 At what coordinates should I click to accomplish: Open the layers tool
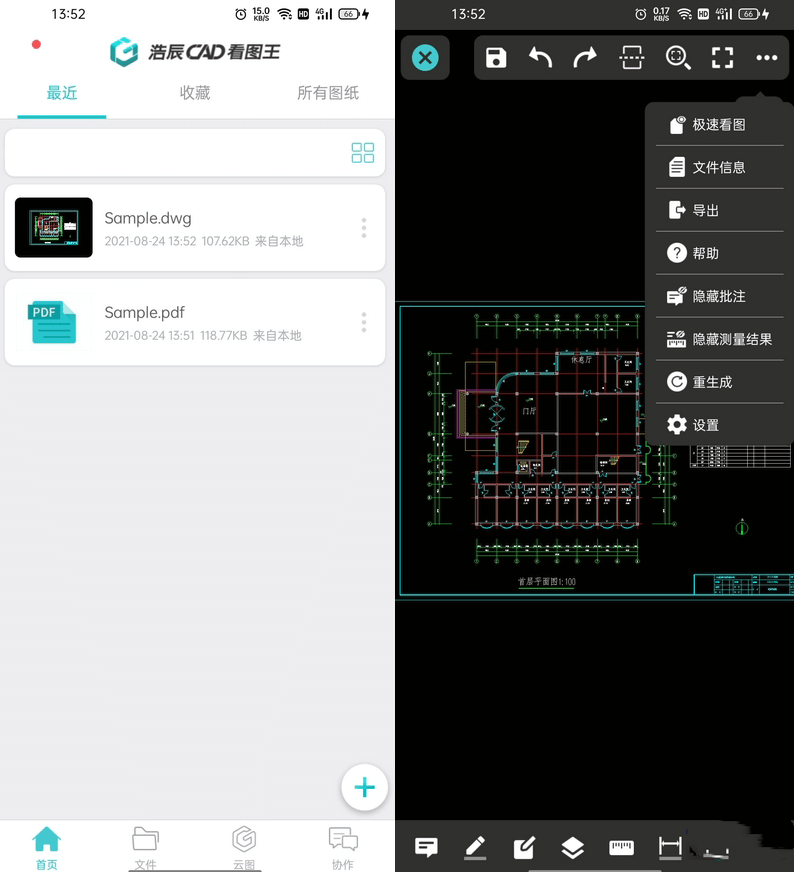click(x=572, y=848)
